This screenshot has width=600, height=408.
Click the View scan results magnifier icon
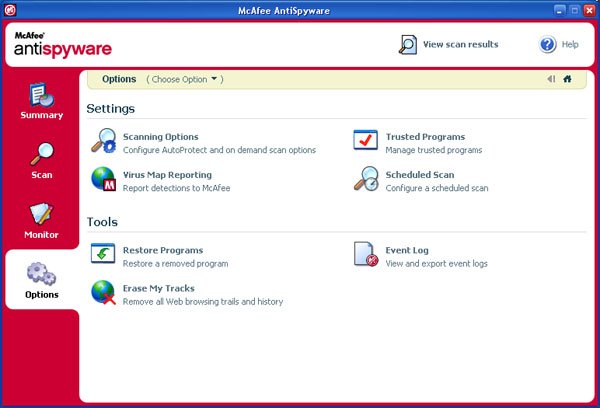pos(408,45)
